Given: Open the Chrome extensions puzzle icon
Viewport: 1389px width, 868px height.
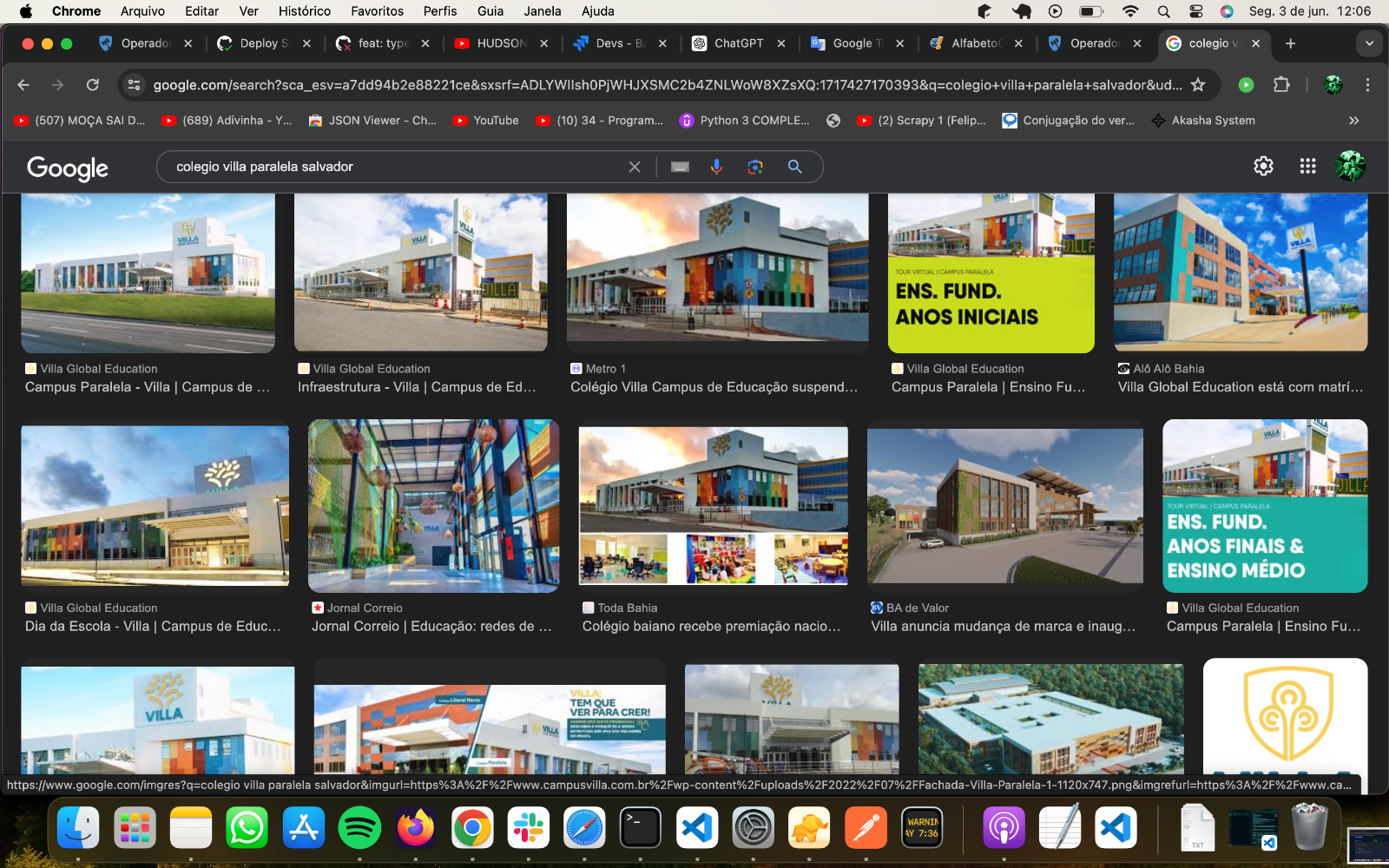Looking at the screenshot, I should tap(1281, 85).
